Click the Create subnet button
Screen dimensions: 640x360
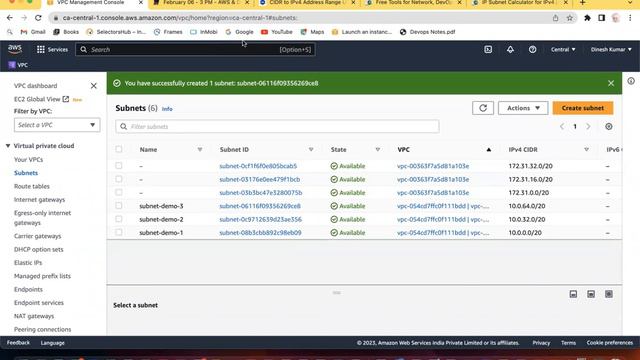[583, 108]
